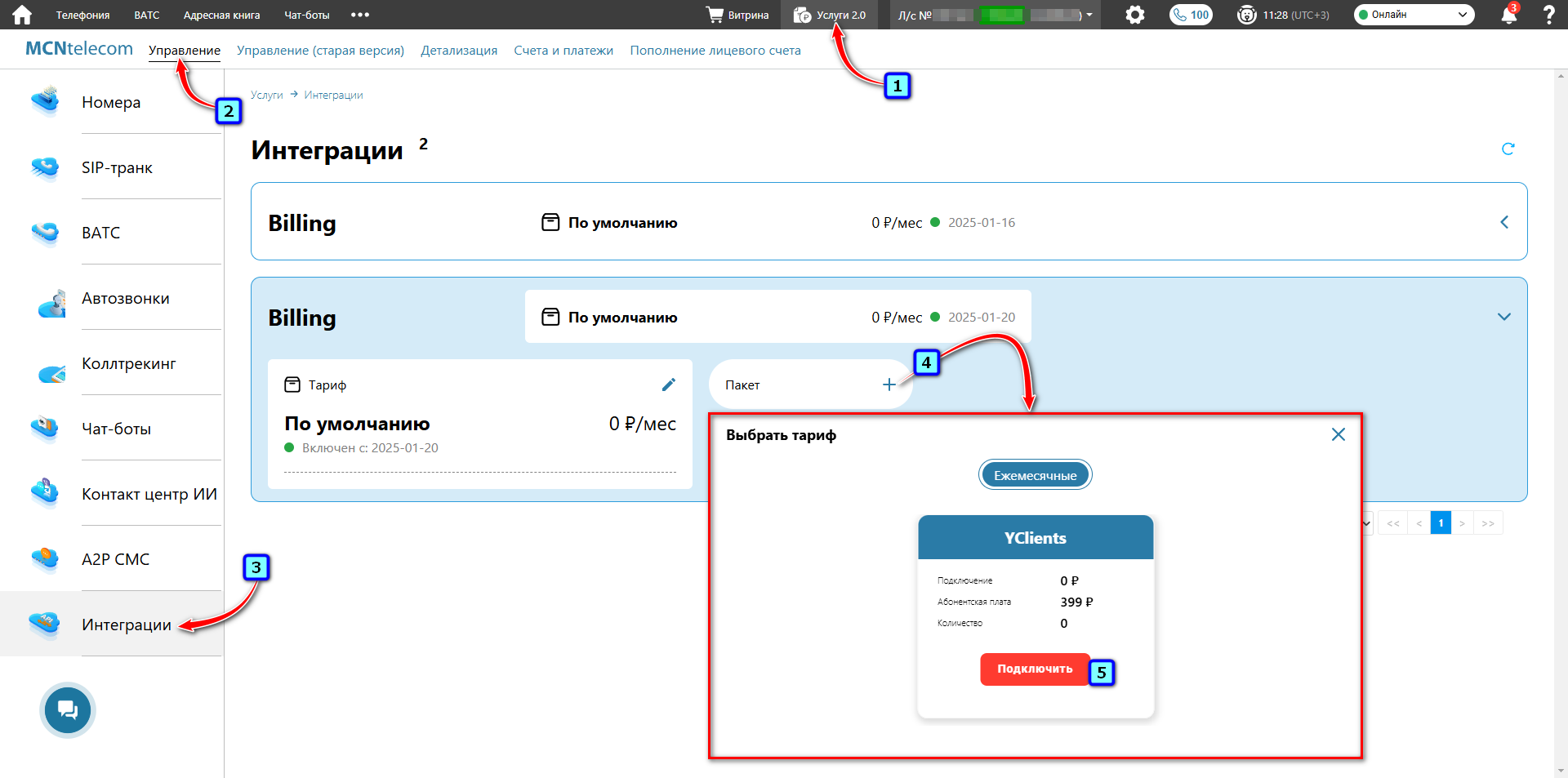Image resolution: width=1568 pixels, height=778 pixels.
Task: Click the 2025-01-16 date in Billing row
Action: pyautogui.click(x=982, y=222)
